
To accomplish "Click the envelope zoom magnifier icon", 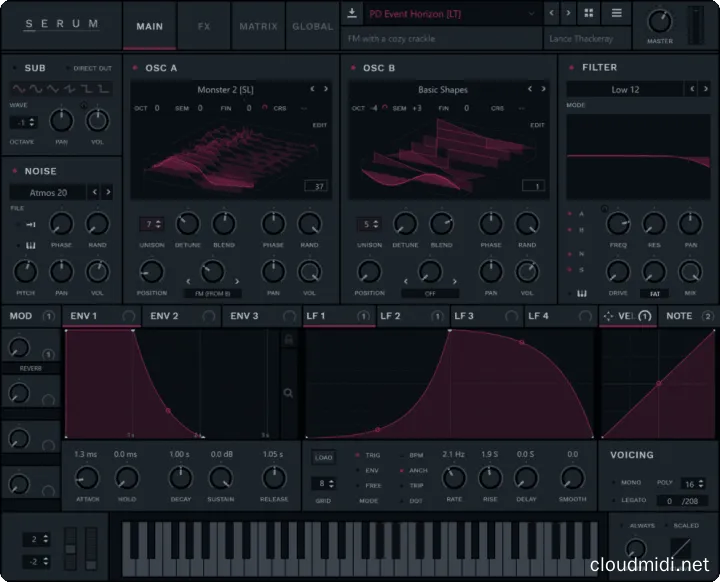I will tap(288, 393).
